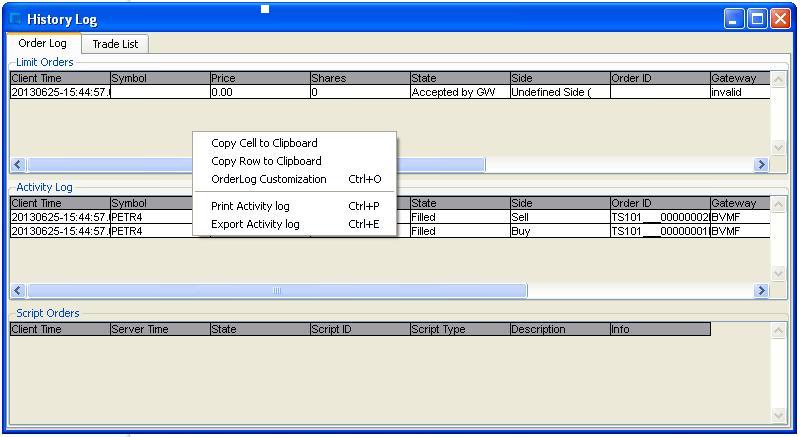Select Print Activity log menu entry
This screenshot has height=437, width=802.
pos(250,206)
